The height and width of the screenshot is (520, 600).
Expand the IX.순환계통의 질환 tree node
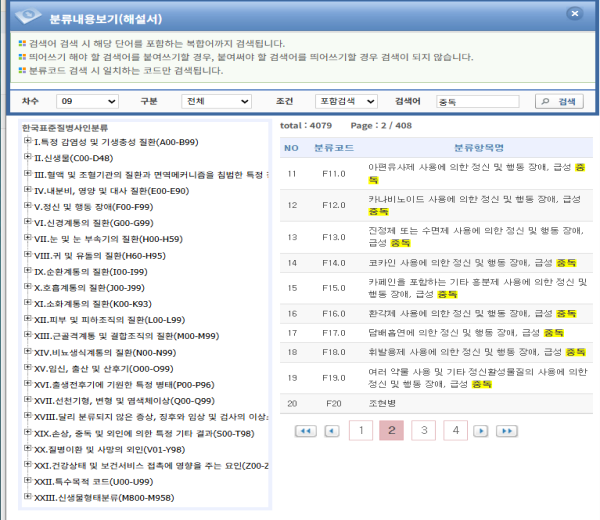point(26,271)
